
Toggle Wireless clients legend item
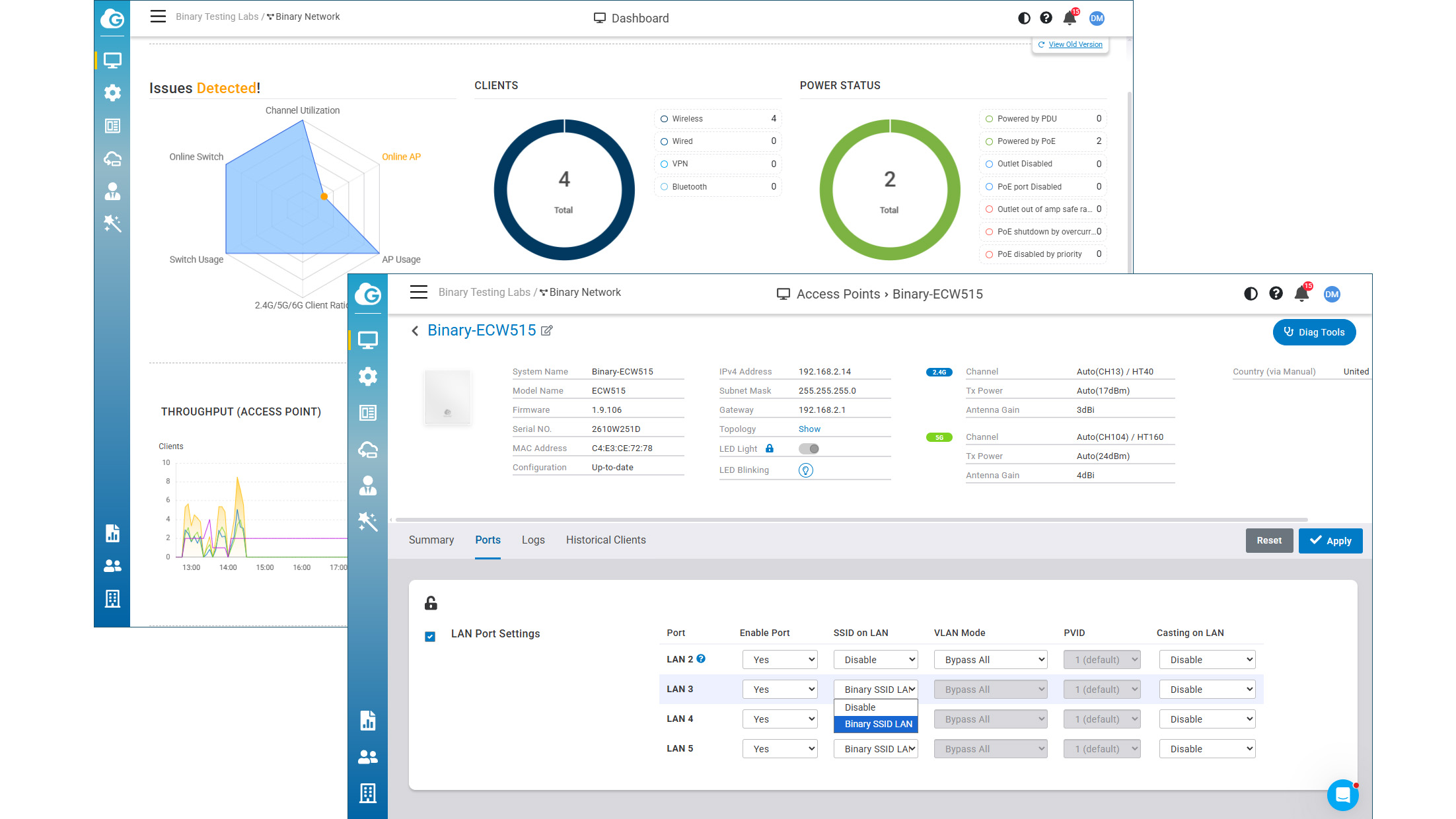point(718,119)
